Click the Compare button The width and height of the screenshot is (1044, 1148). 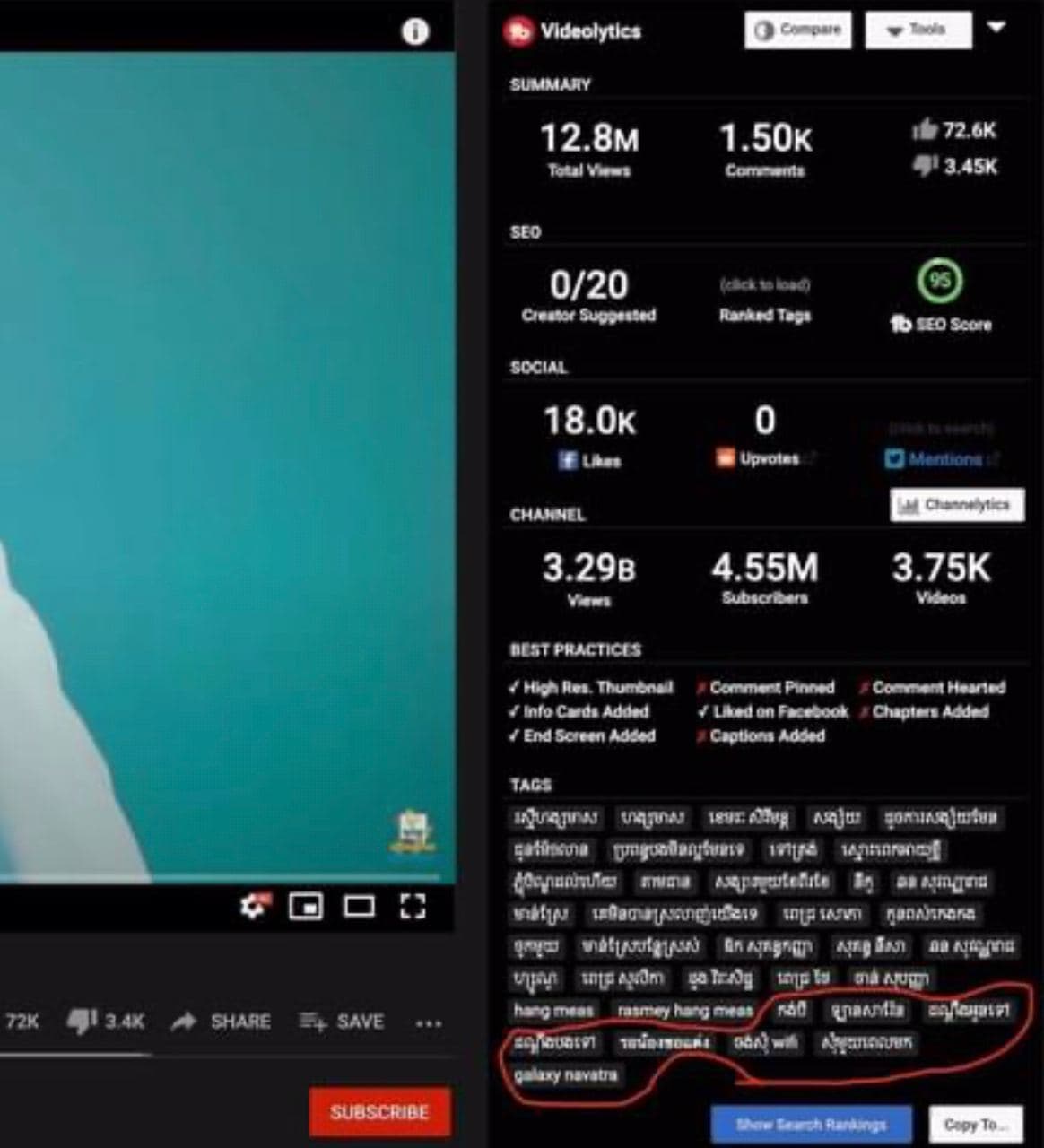pos(797,30)
